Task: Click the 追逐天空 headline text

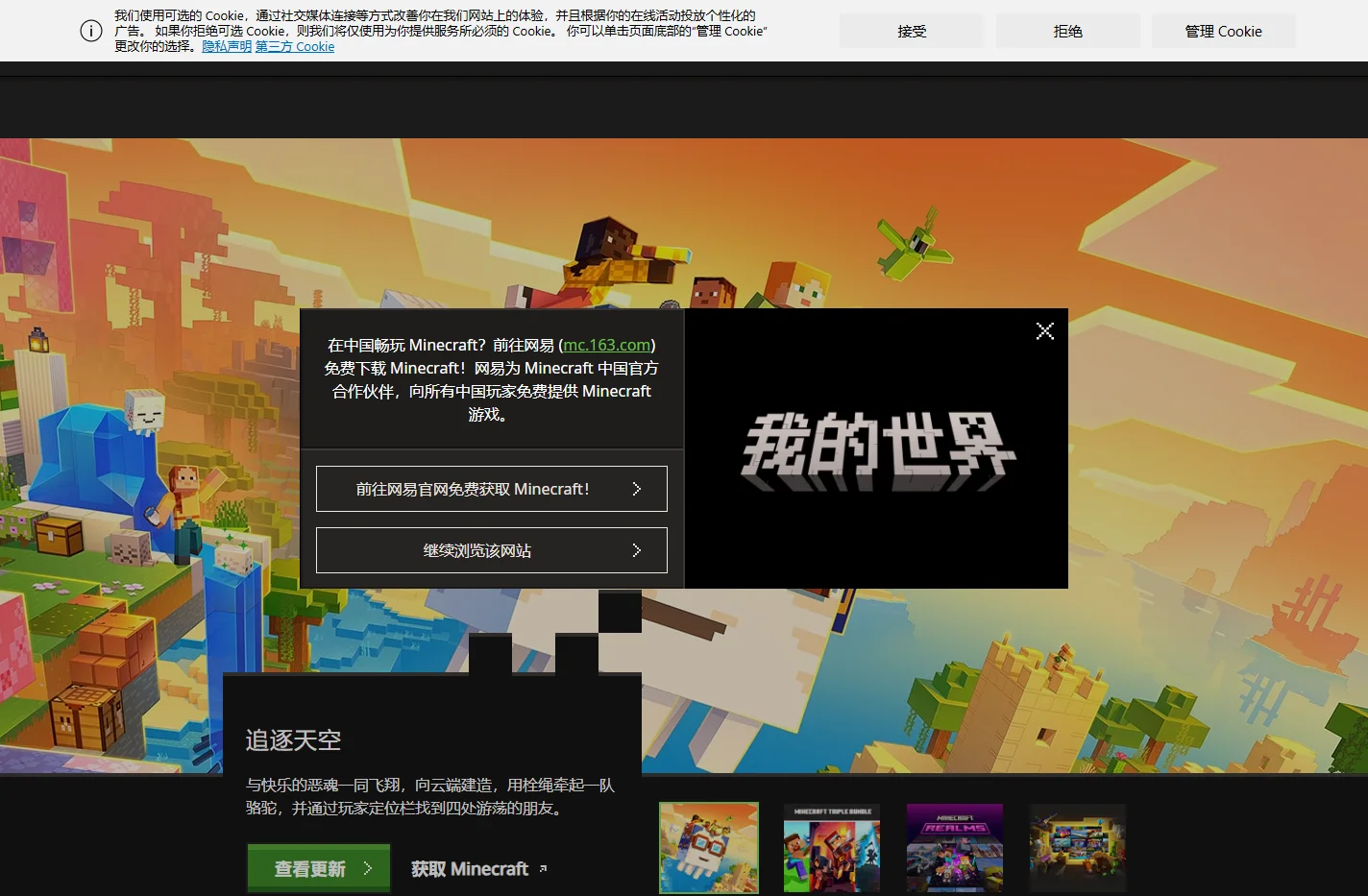Action: click(x=294, y=740)
